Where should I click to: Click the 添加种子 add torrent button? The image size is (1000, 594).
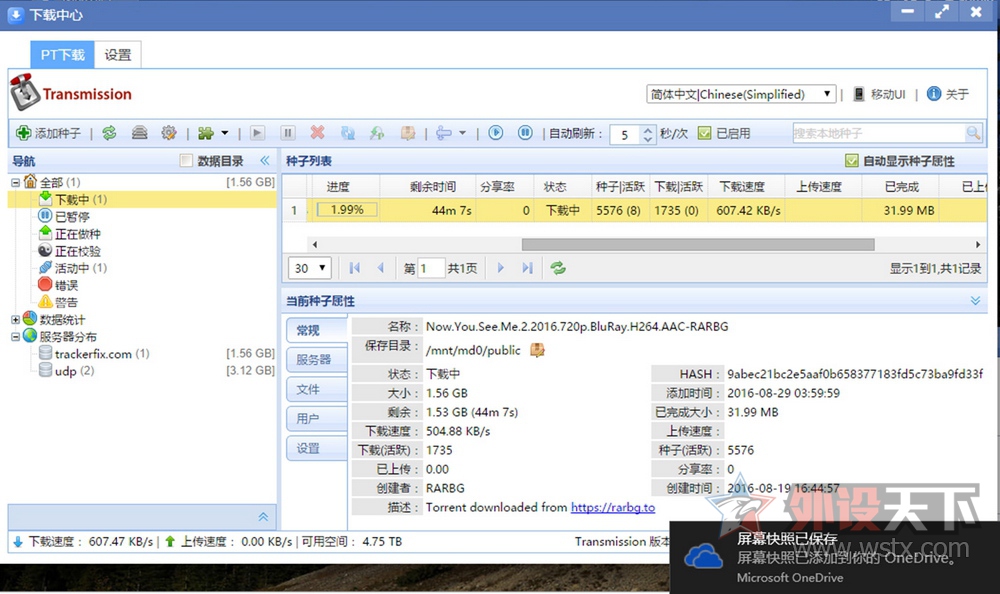pos(49,133)
